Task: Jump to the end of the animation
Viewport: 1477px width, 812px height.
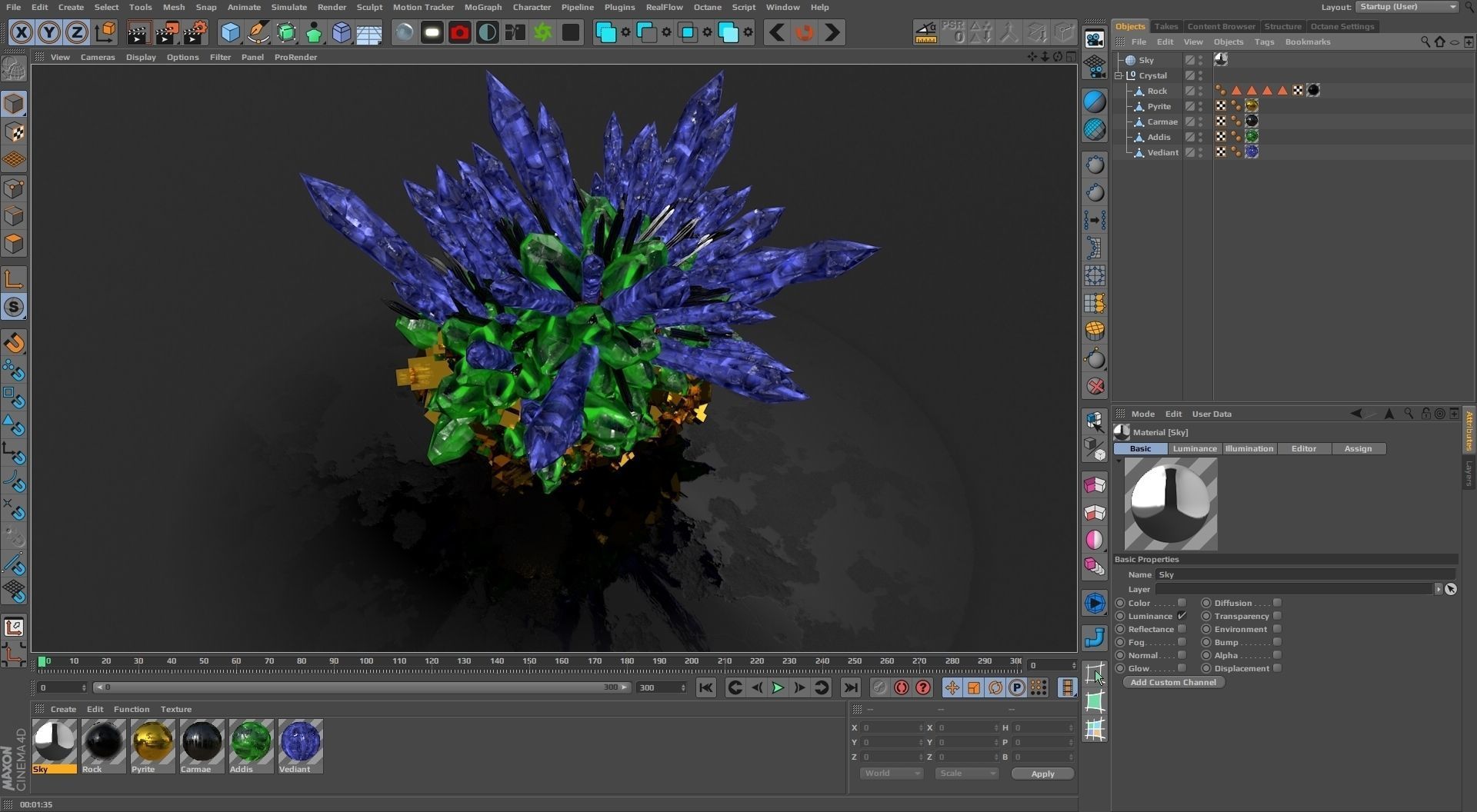Action: point(850,687)
